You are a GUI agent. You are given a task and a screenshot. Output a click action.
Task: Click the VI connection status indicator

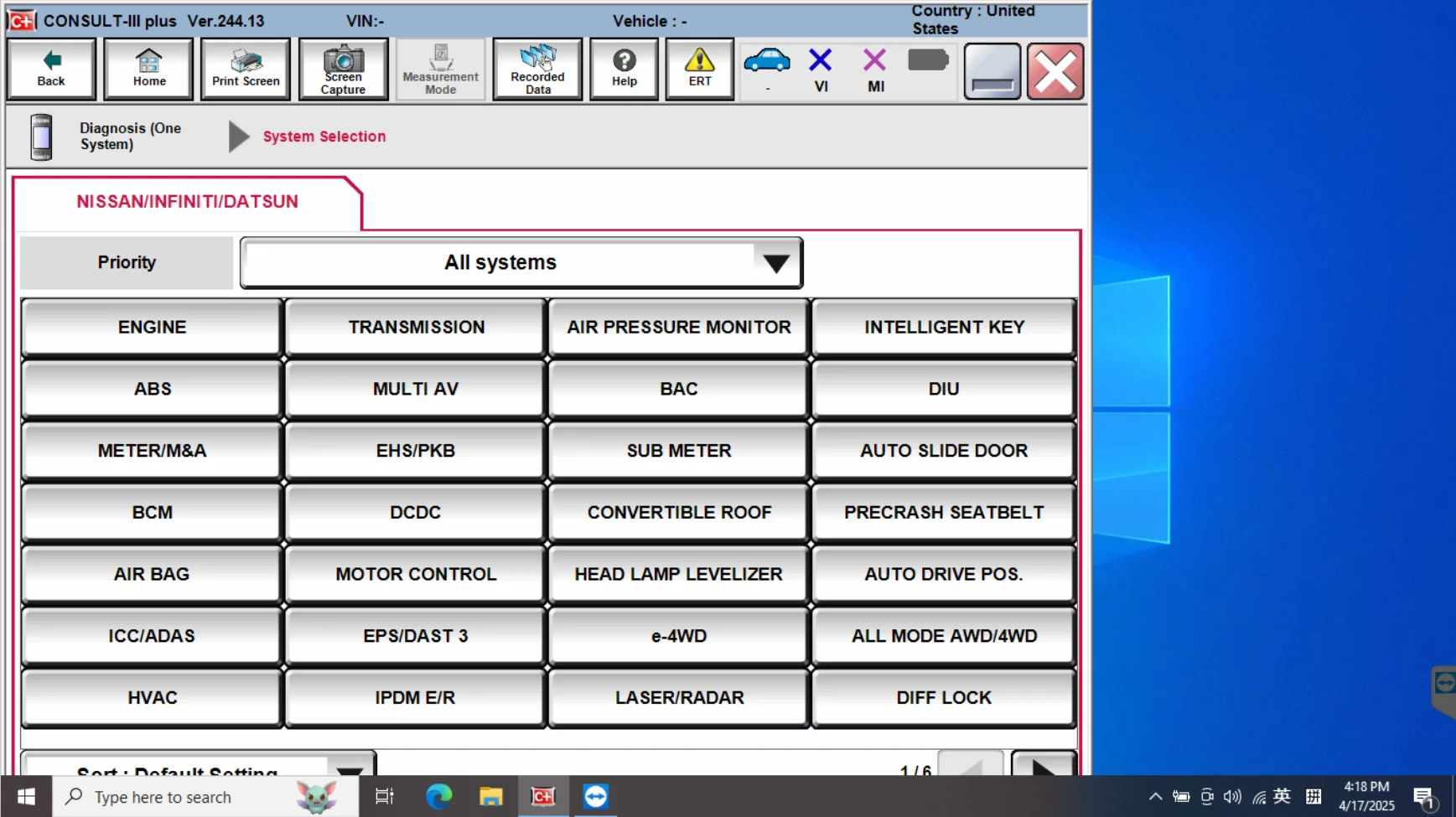pos(821,69)
